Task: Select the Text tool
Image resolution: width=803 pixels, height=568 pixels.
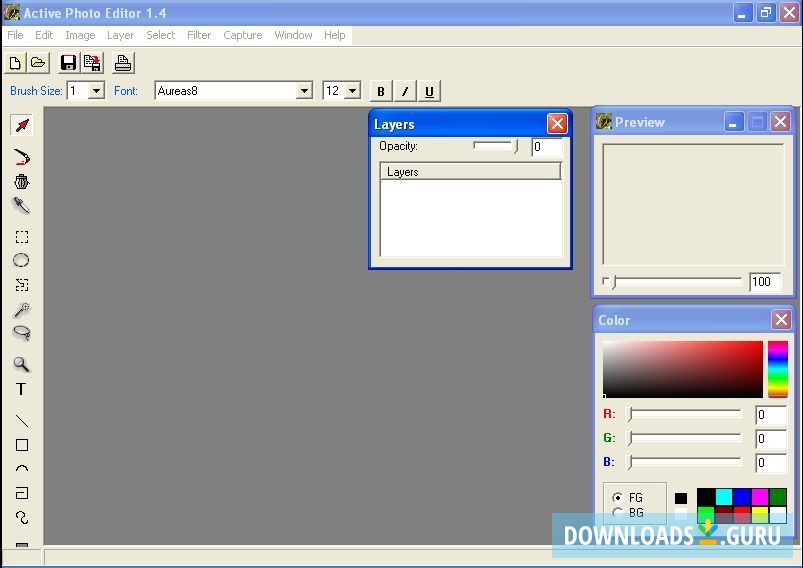Action: coord(21,389)
